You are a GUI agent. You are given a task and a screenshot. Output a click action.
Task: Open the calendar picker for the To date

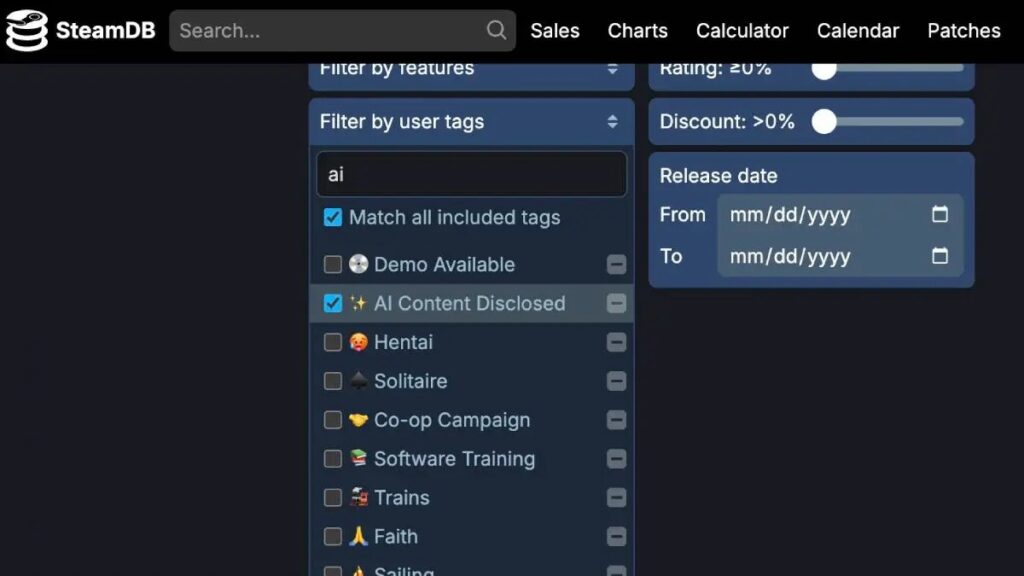click(x=938, y=257)
